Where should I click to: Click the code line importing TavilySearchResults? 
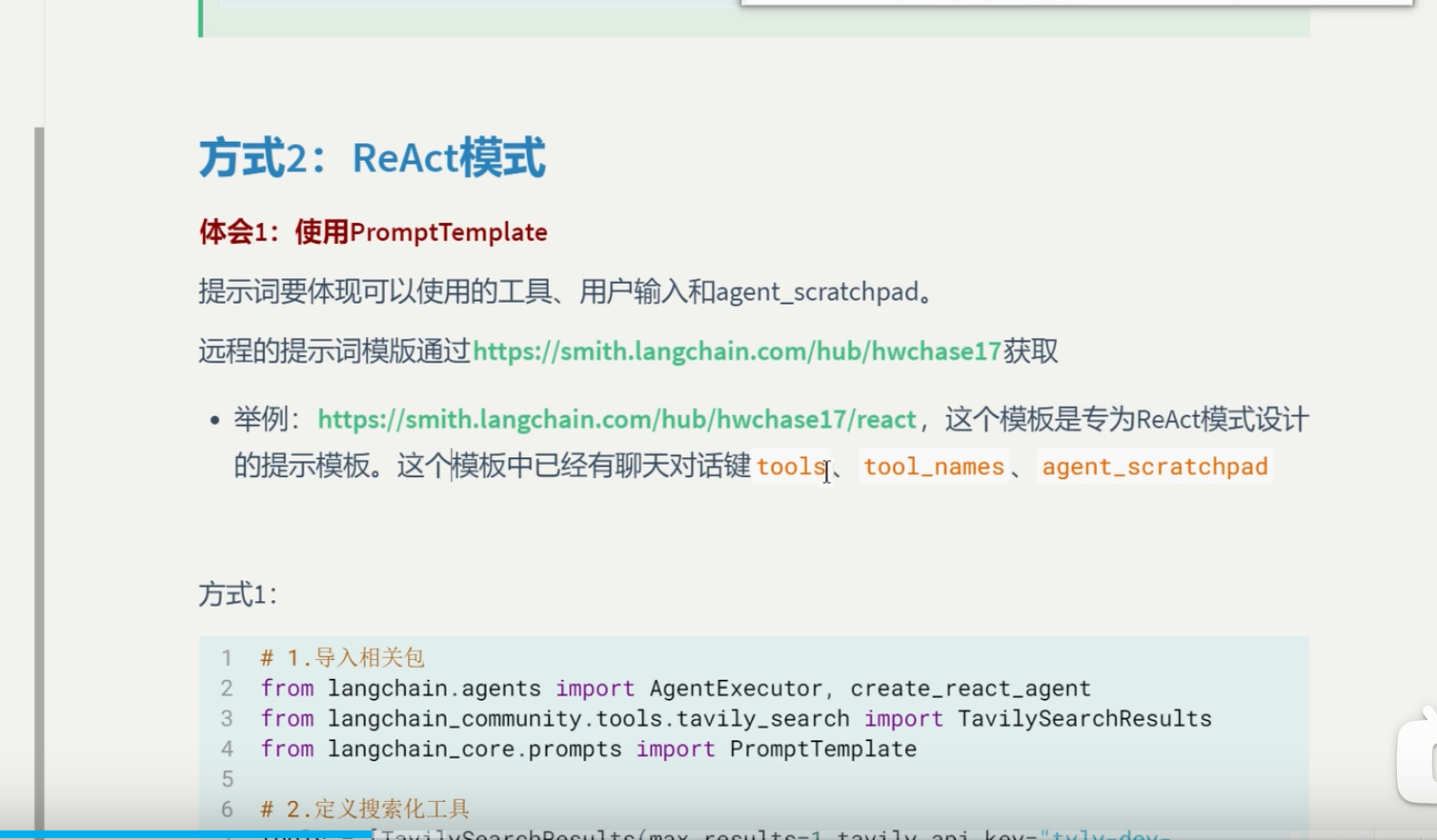736,719
